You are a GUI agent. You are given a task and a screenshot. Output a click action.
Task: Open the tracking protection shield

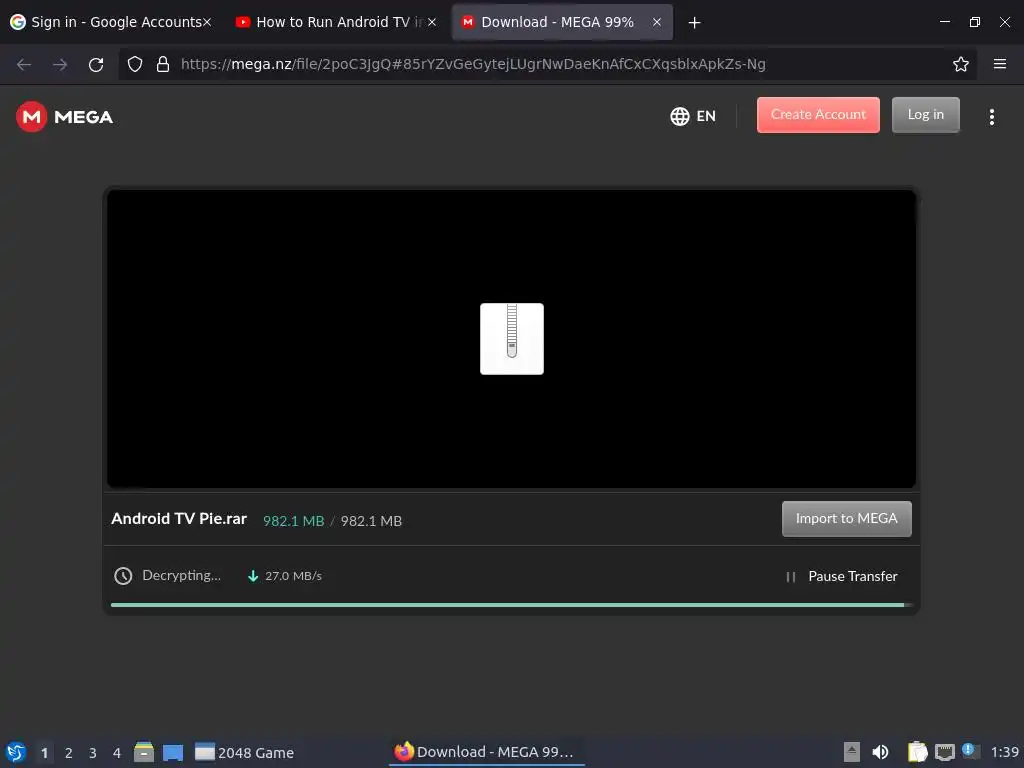[x=135, y=64]
